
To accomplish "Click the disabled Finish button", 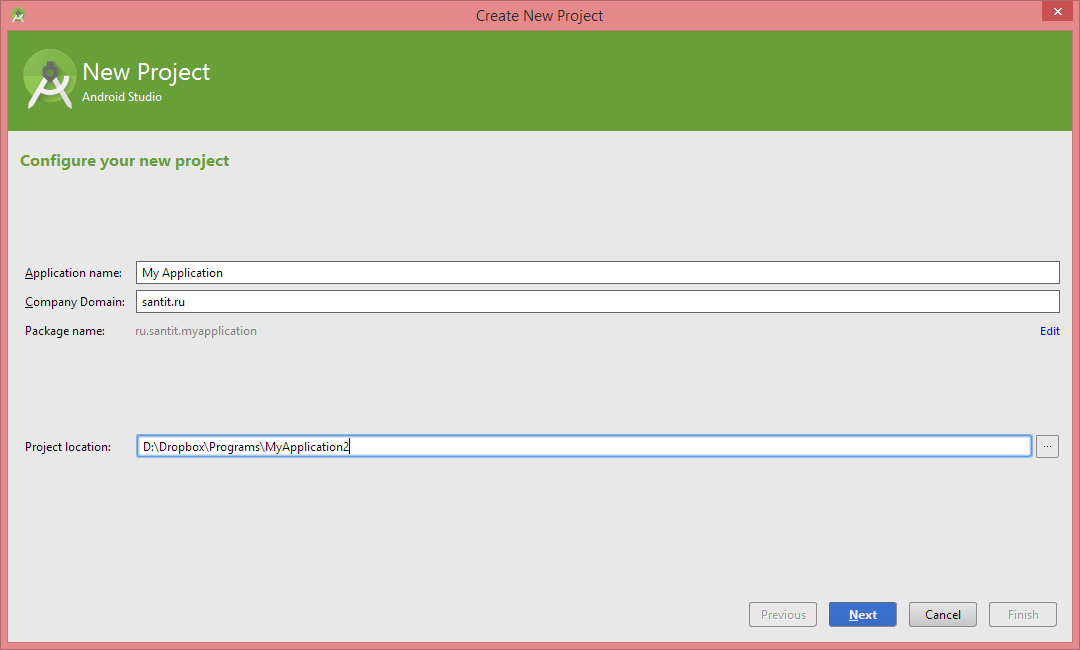I will [1022, 615].
